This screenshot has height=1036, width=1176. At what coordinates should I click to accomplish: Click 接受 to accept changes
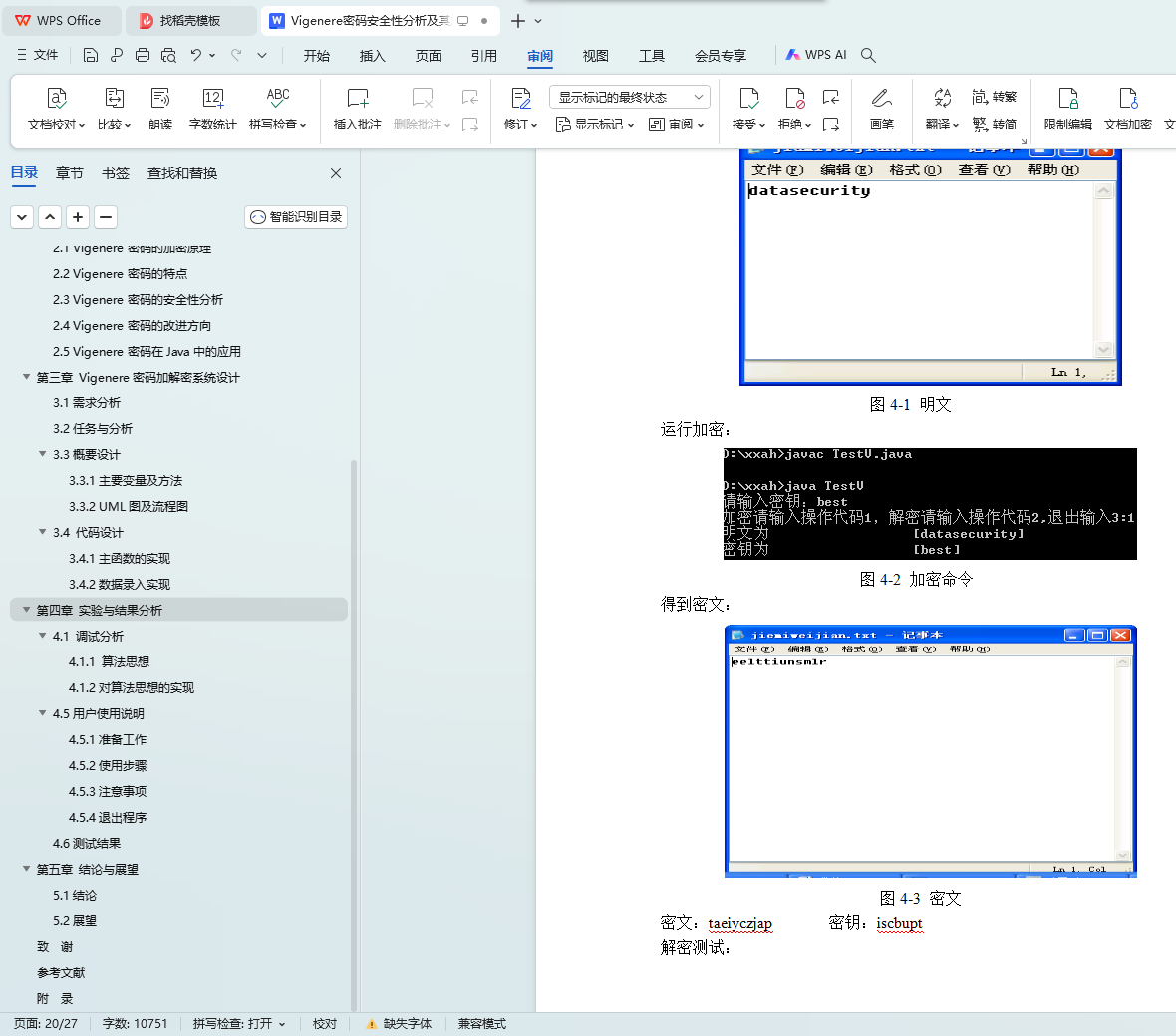(748, 110)
